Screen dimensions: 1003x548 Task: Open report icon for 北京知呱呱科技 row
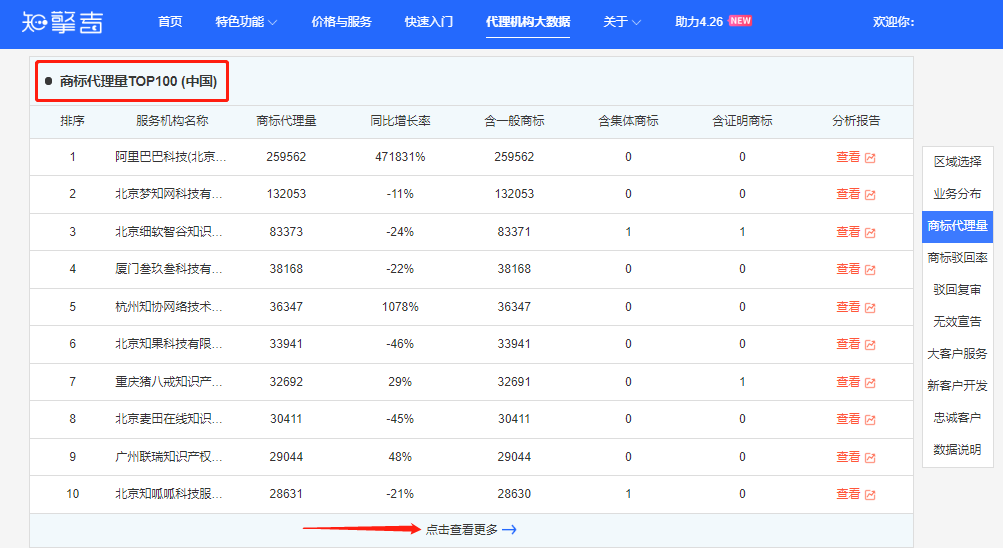coord(870,494)
